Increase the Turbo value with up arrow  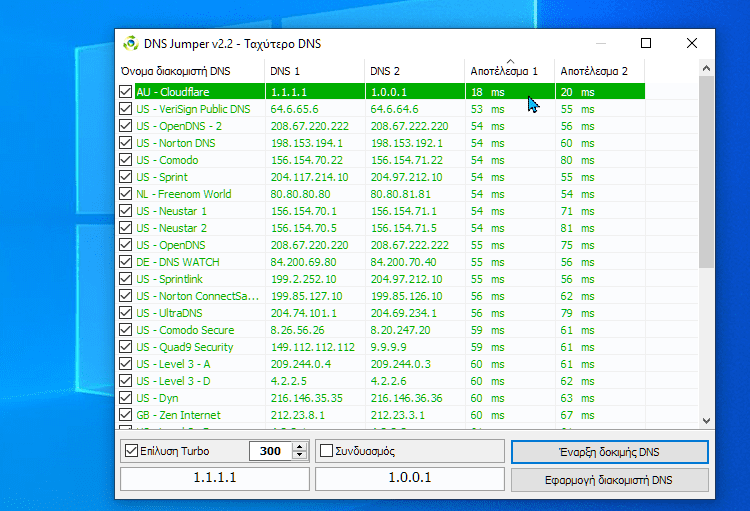[300, 447]
